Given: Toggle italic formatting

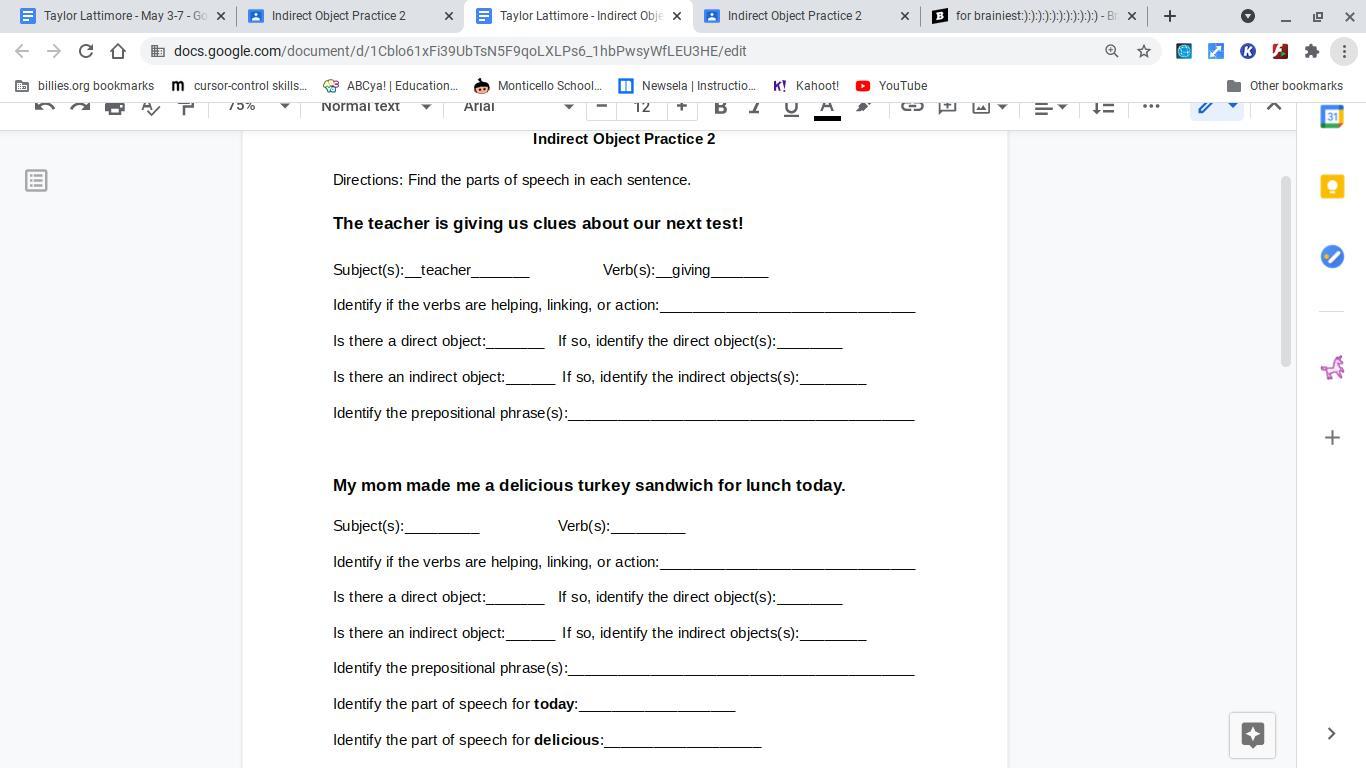Looking at the screenshot, I should click(755, 106).
